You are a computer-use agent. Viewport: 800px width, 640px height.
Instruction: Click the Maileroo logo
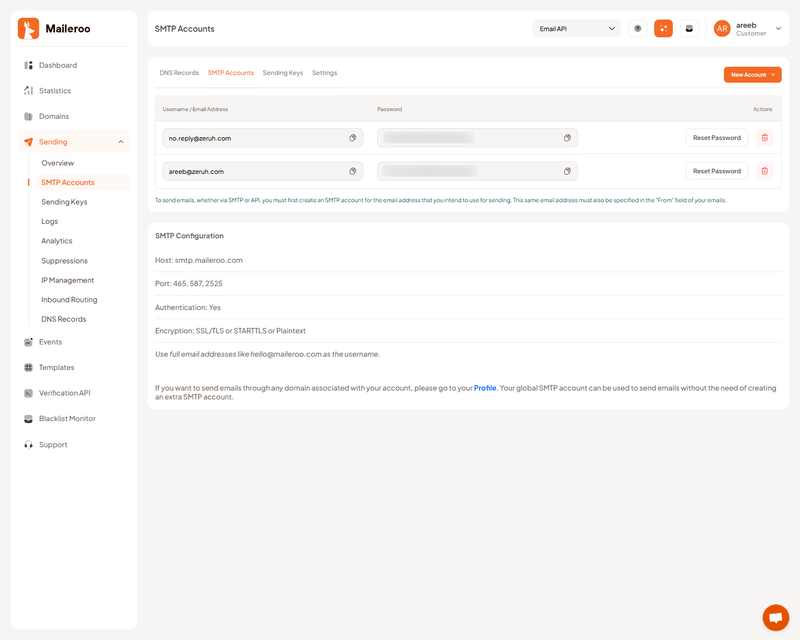tap(55, 29)
